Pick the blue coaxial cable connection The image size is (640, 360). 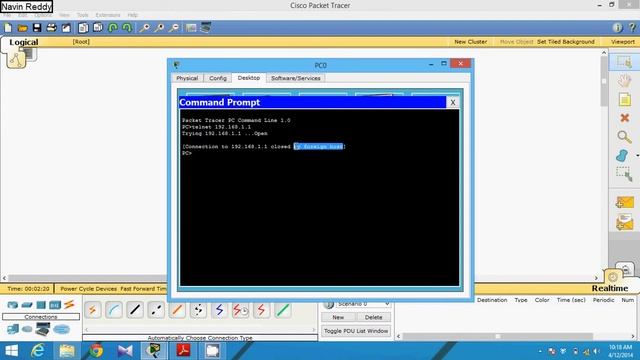pyautogui.click(x=219, y=310)
